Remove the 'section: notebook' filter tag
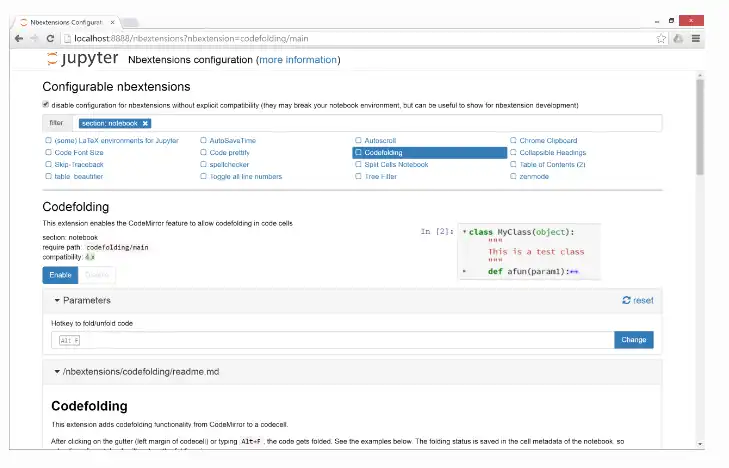The width and height of the screenshot is (729, 468). [145, 123]
